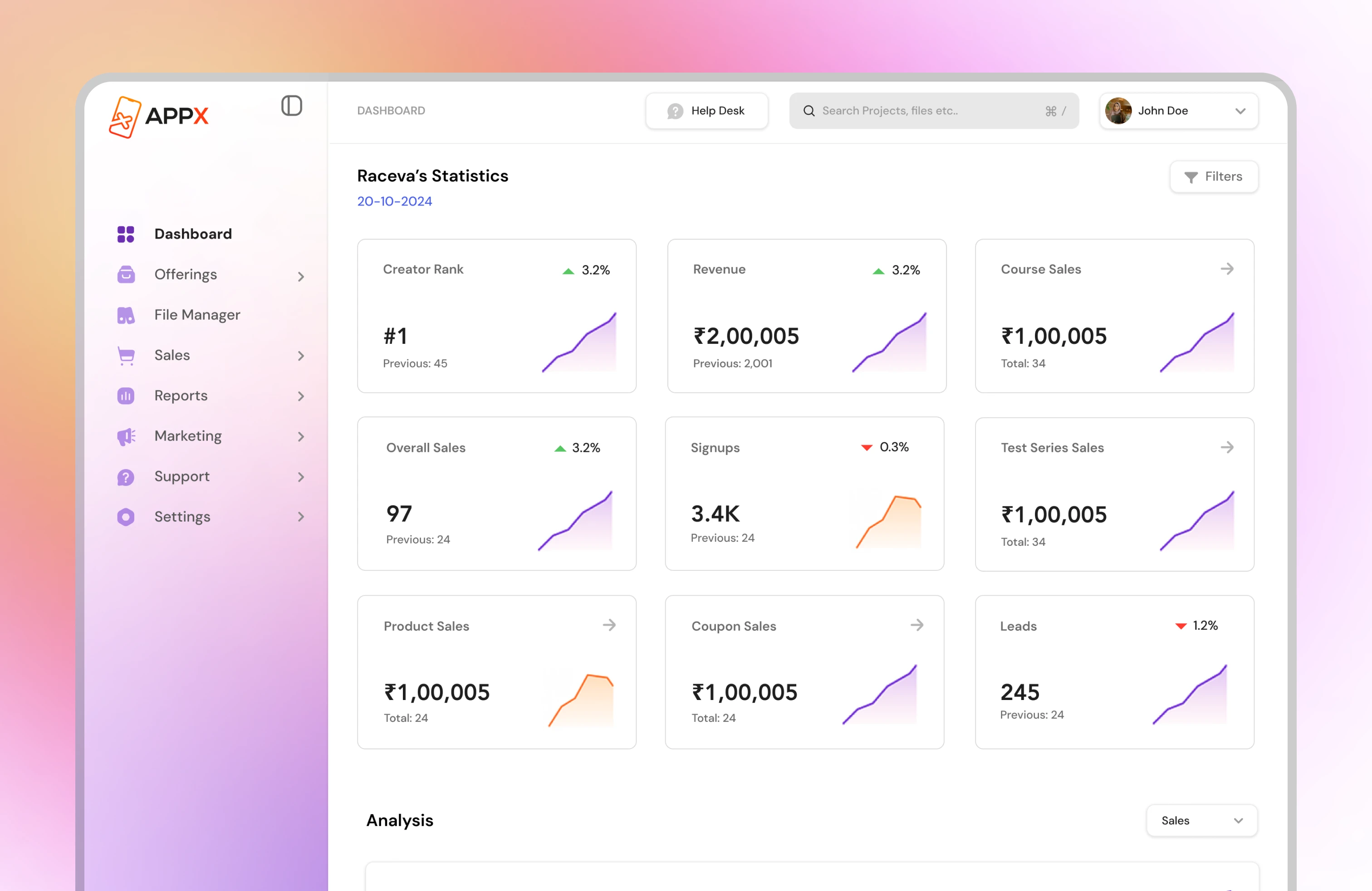Click the Overall Sales up-trend triangle

click(x=560, y=448)
